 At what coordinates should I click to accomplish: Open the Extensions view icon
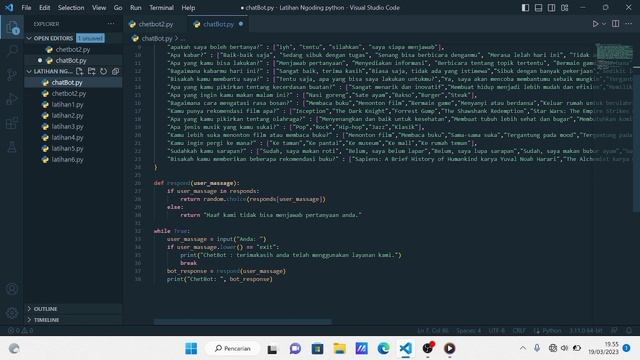click(12, 122)
